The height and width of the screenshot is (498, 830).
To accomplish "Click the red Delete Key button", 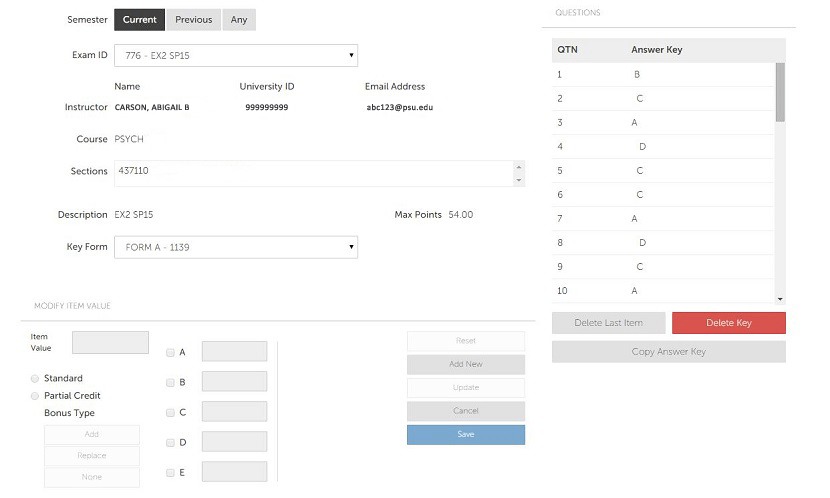I will 729,323.
